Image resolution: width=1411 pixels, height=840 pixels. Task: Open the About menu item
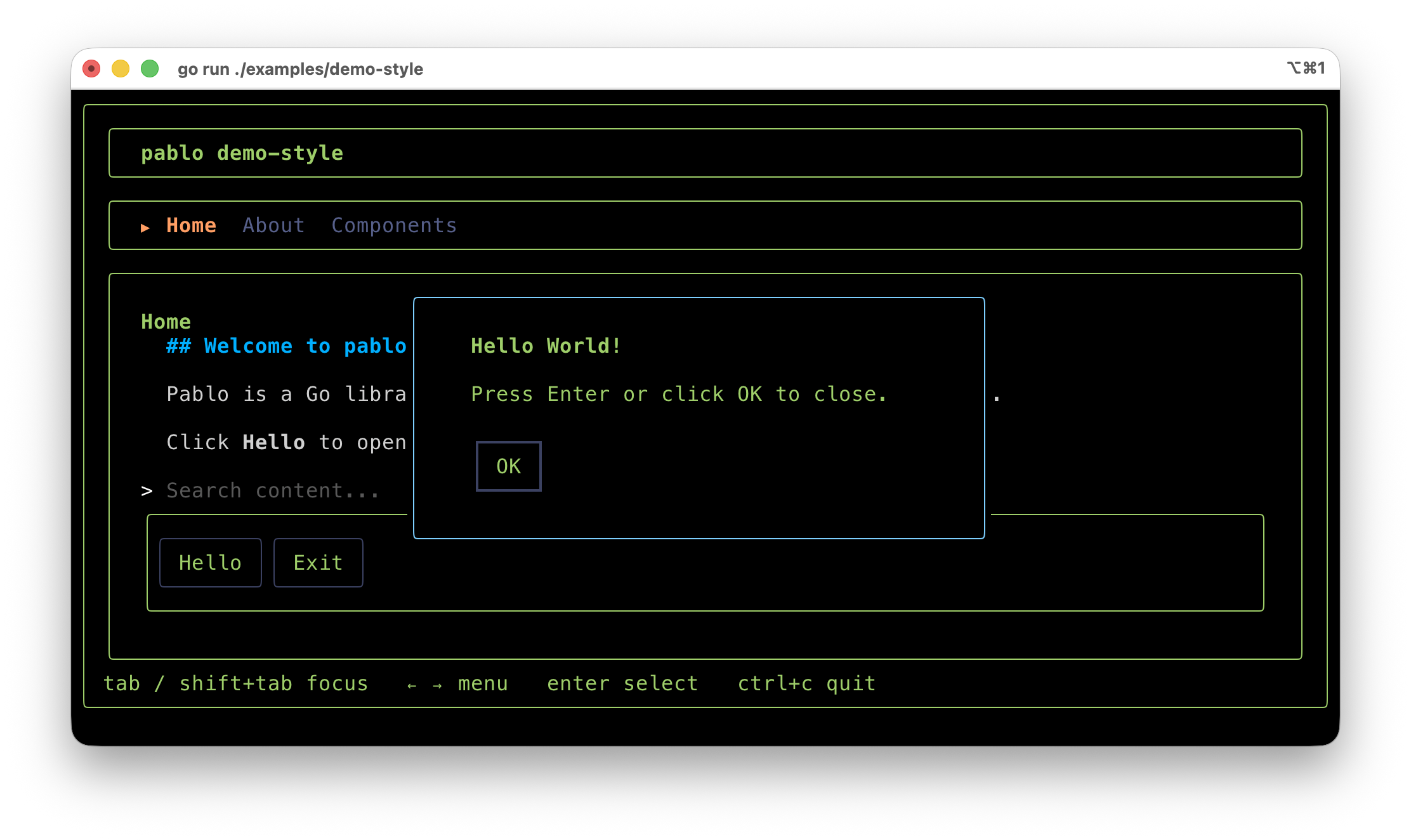(x=273, y=226)
